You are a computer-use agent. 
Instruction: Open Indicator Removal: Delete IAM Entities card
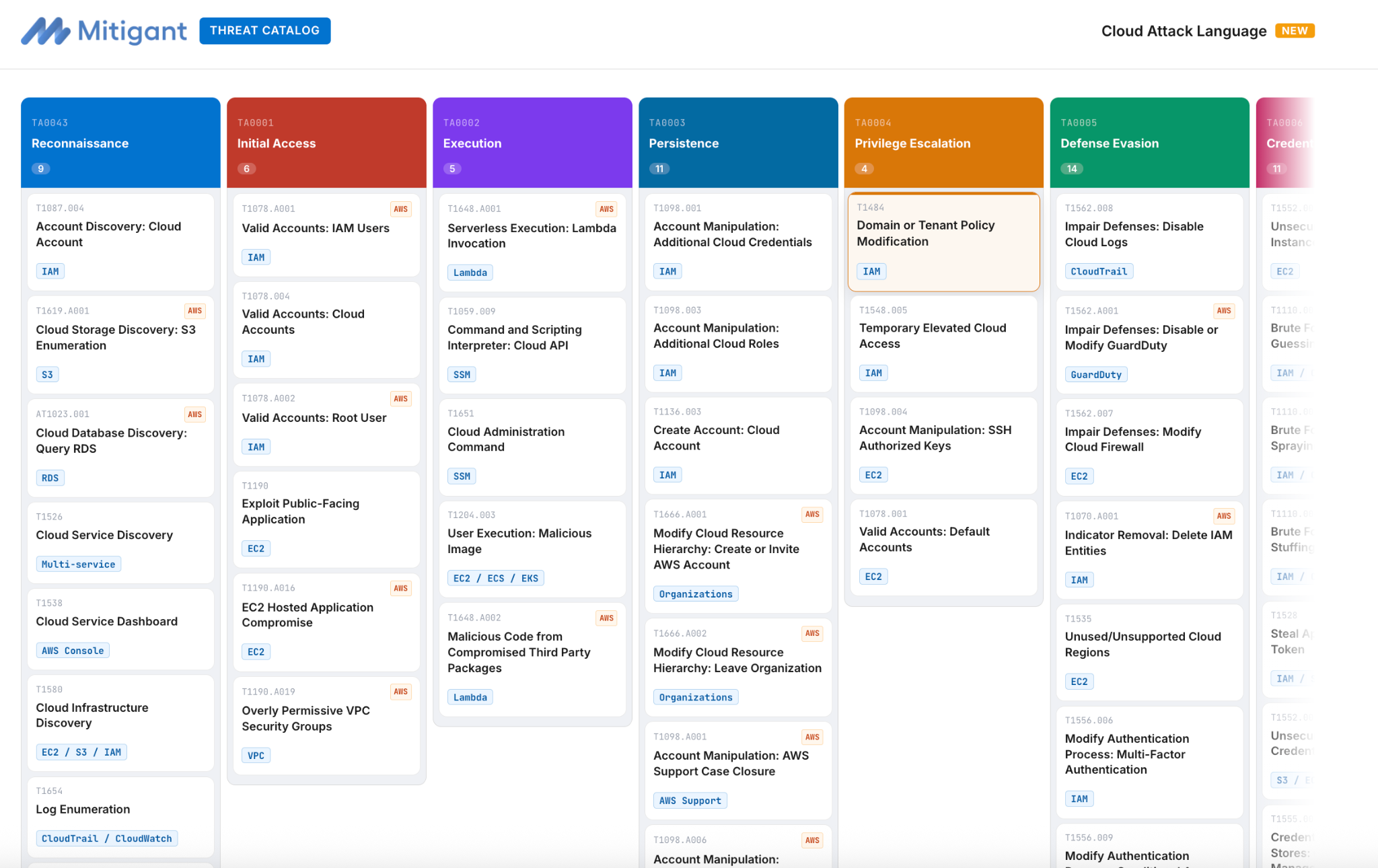pyautogui.click(x=1148, y=542)
